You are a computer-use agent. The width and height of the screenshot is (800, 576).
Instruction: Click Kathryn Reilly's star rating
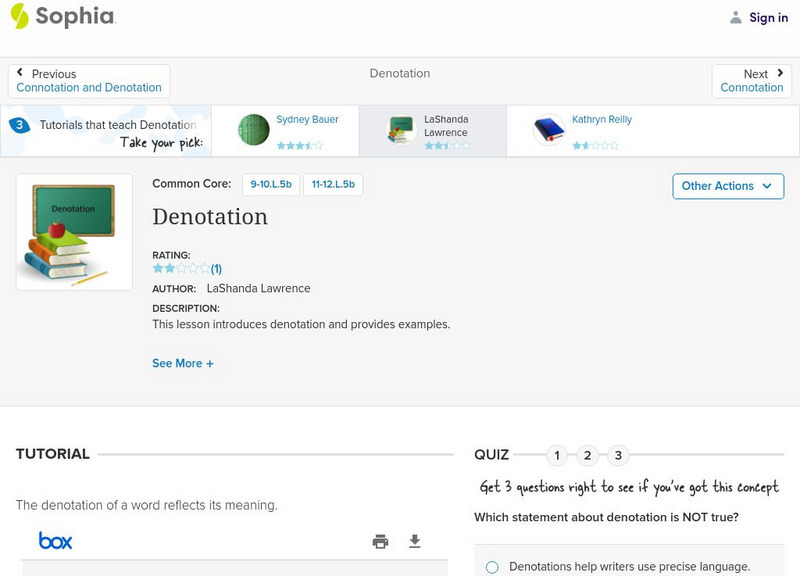pos(595,145)
